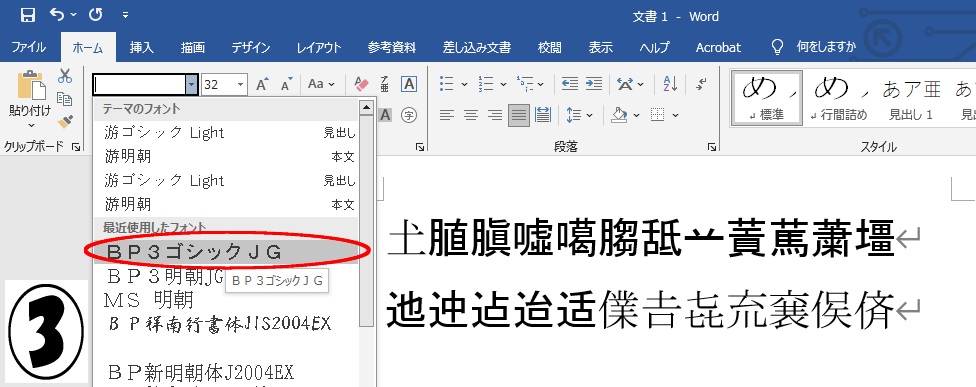Image resolution: width=976 pixels, height=387 pixels.
Task: Click the Decrease Indent icon
Action: click(570, 83)
